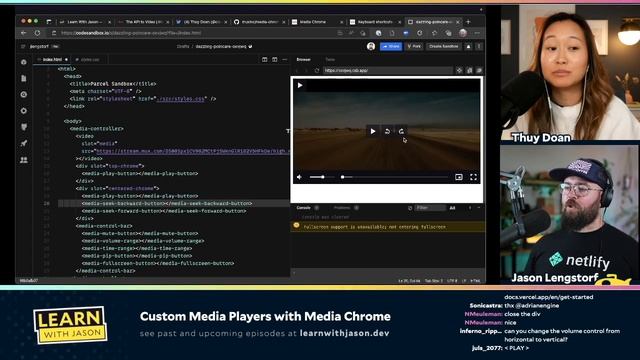
Task: Open the Live collaboration people icon
Action: point(24,160)
